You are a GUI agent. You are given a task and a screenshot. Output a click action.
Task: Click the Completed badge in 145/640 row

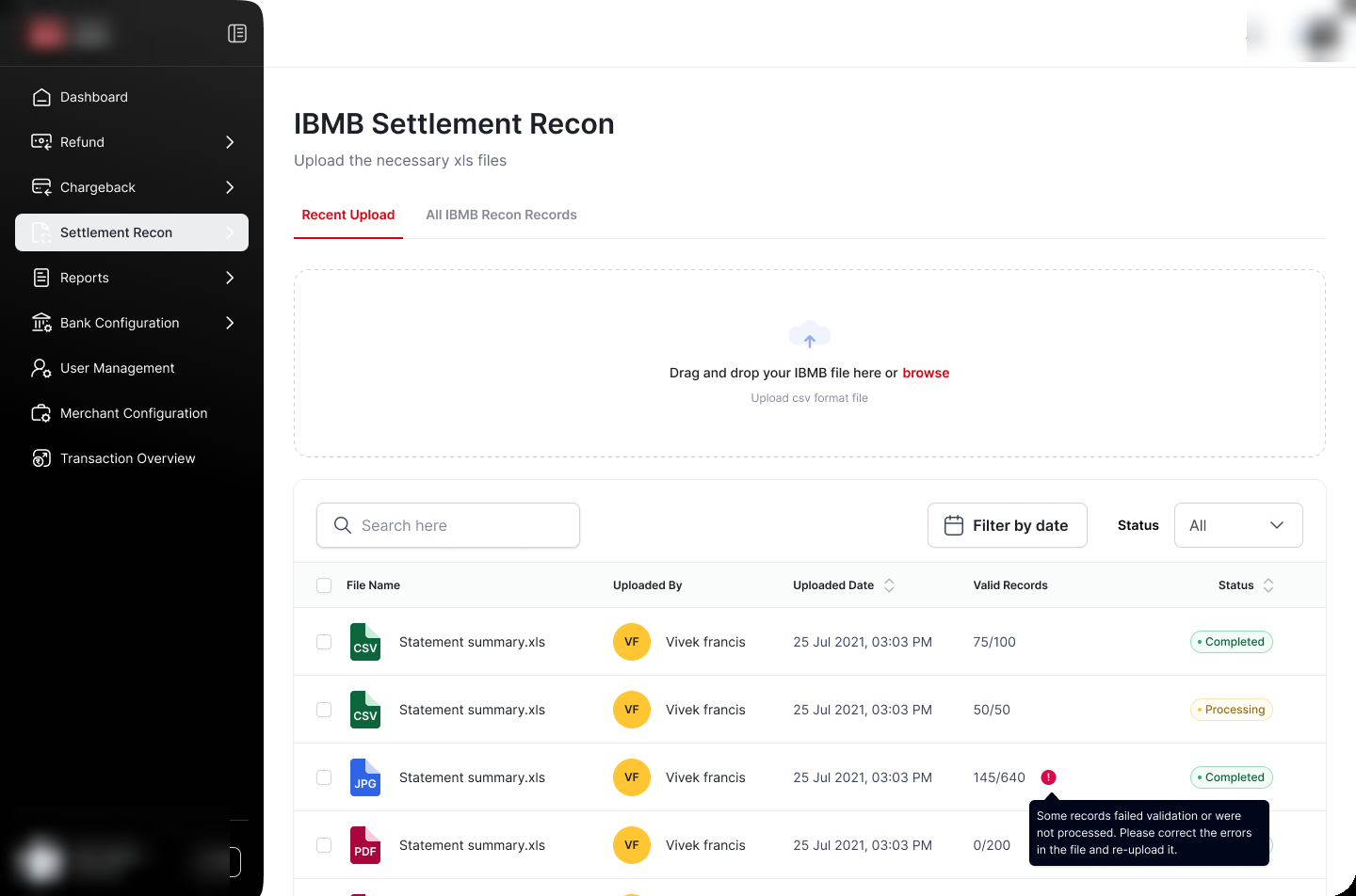pos(1232,777)
